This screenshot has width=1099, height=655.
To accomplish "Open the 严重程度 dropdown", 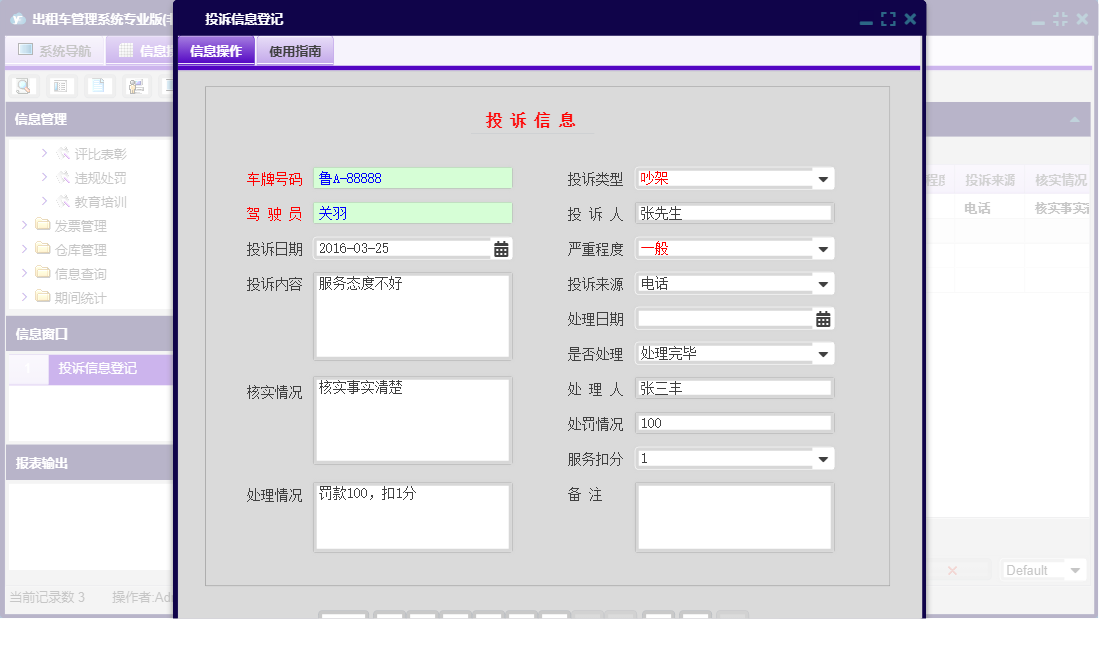I will click(x=822, y=248).
